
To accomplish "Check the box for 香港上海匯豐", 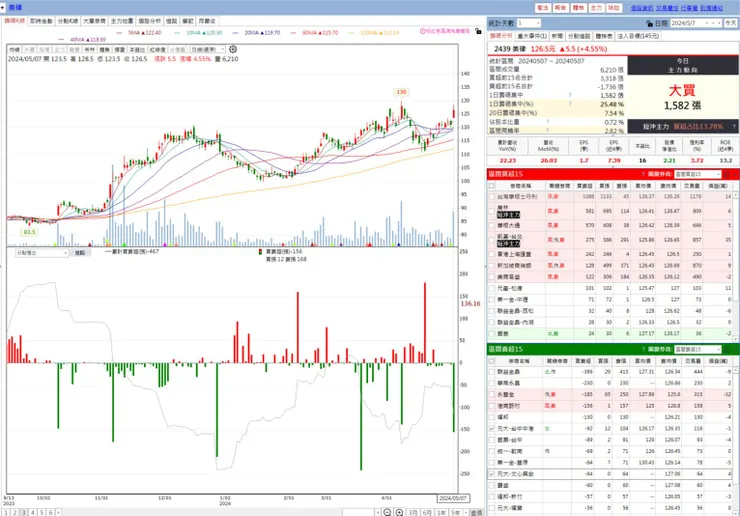I will (x=491, y=254).
